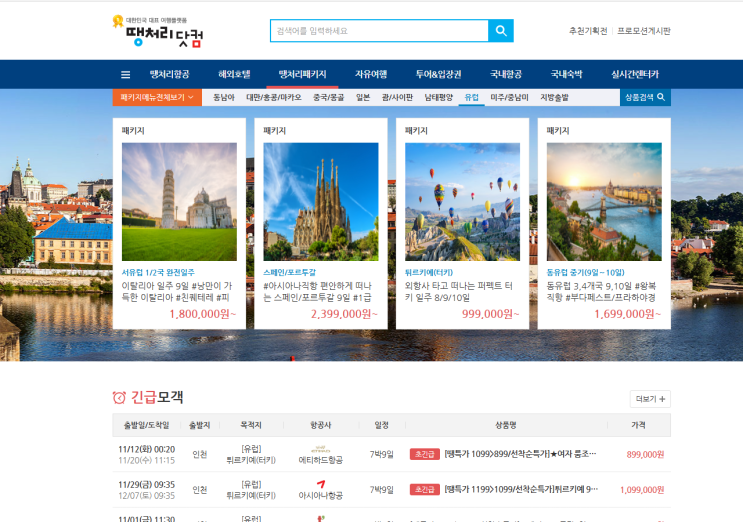Select the 자유여행 menu
Viewport: 743px width, 522px height.
coord(371,74)
